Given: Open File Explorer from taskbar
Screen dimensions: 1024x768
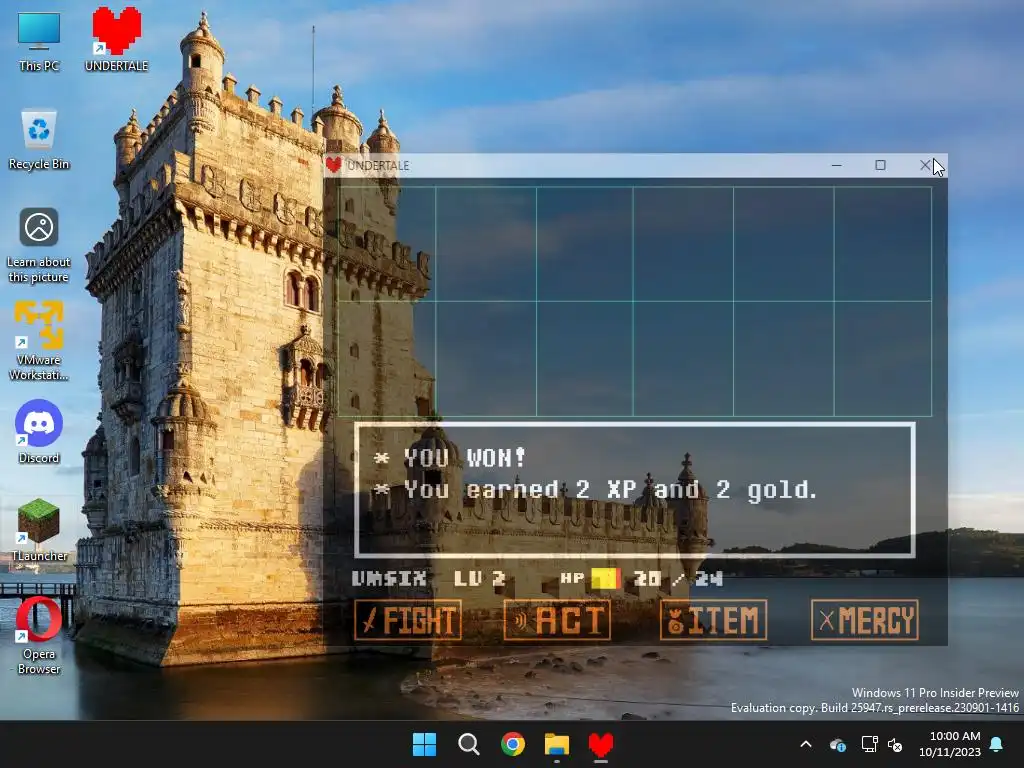Looking at the screenshot, I should [557, 744].
